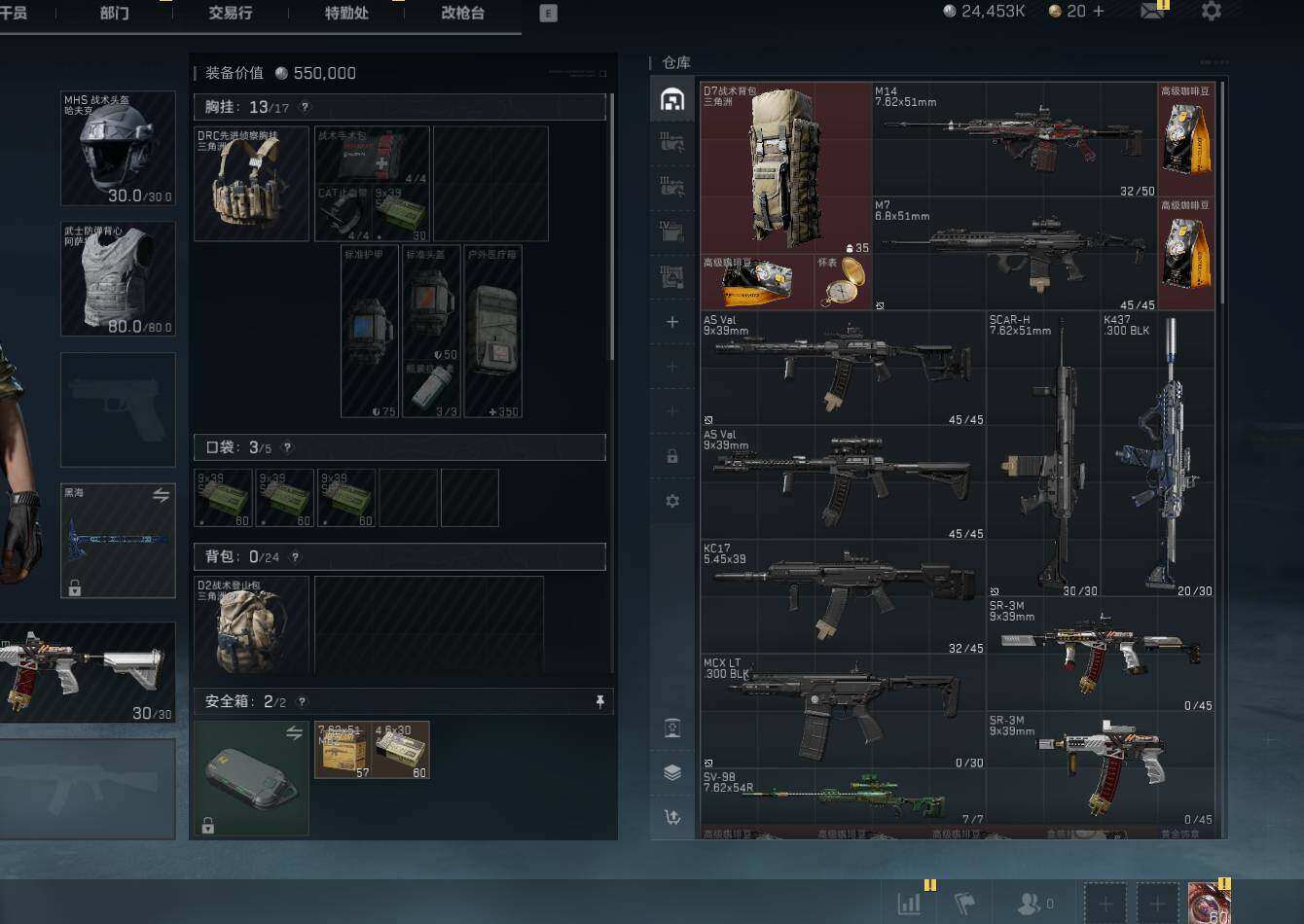Click the E key hint icon
This screenshot has height=924, width=1304.
point(549,13)
